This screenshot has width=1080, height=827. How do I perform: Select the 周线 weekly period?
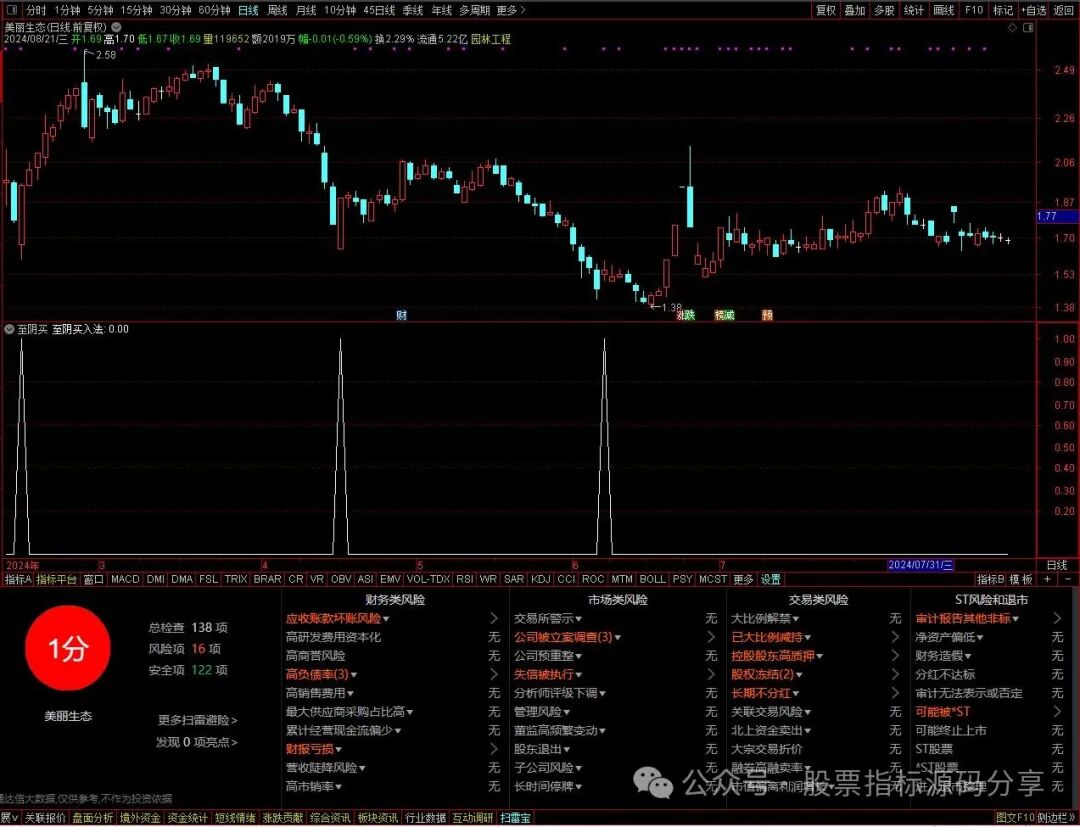tap(277, 10)
